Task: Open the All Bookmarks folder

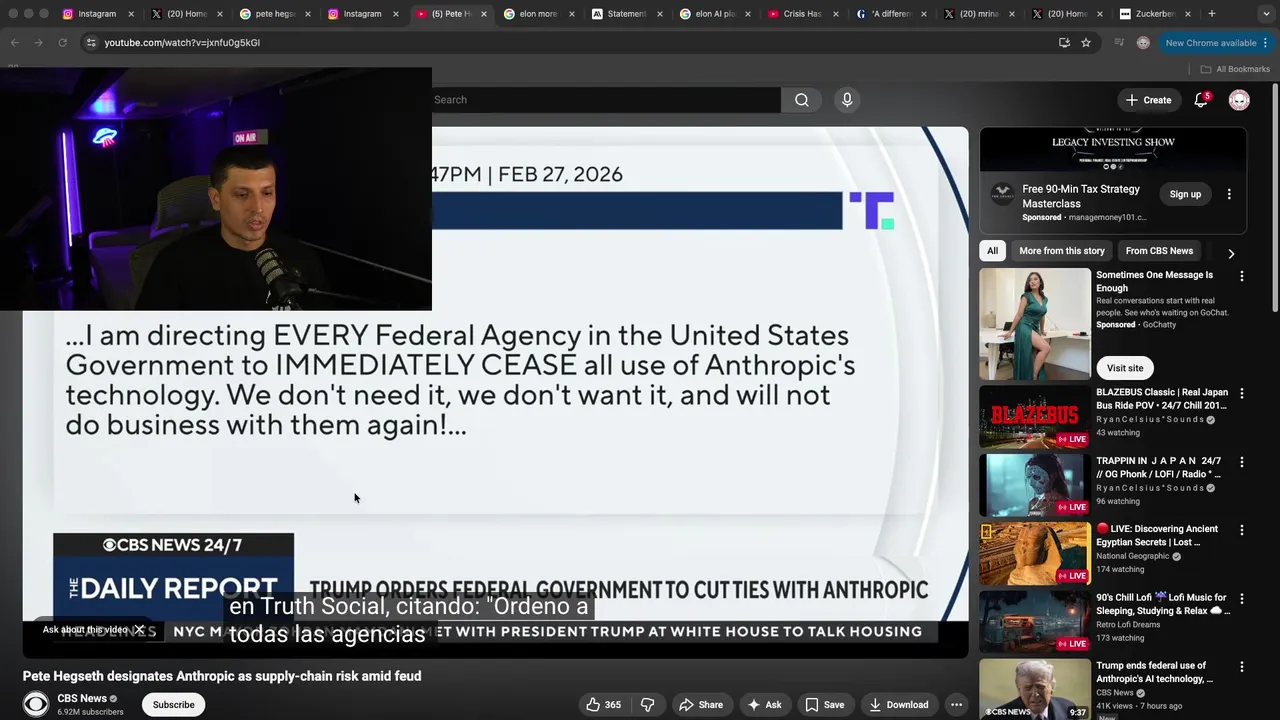Action: (1235, 69)
